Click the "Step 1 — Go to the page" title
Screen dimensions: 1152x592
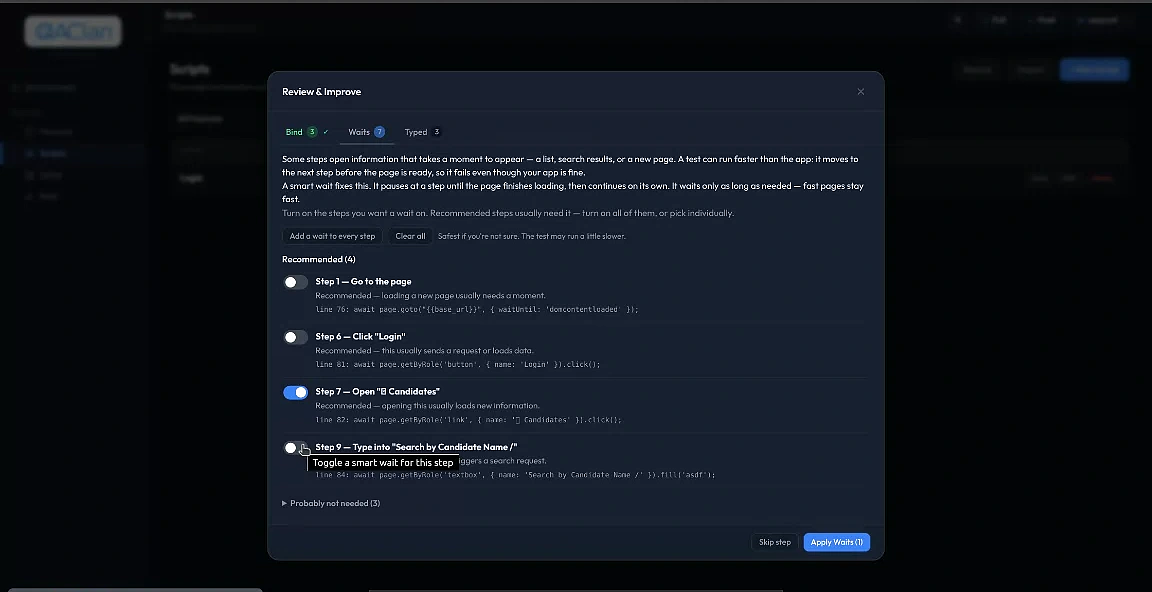click(363, 281)
